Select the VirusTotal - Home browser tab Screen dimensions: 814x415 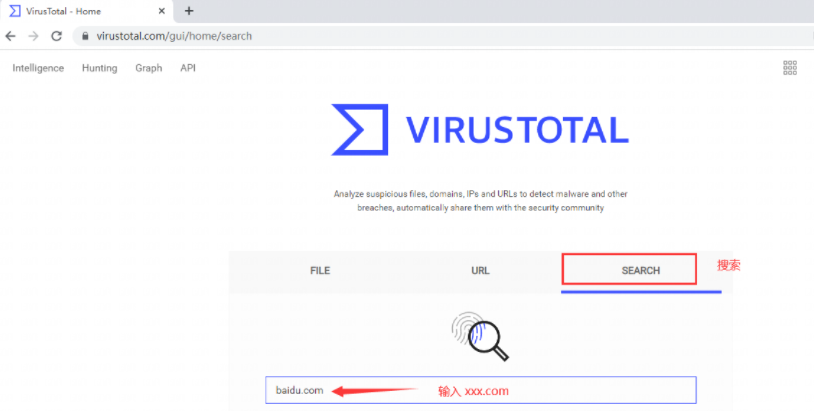tap(87, 11)
